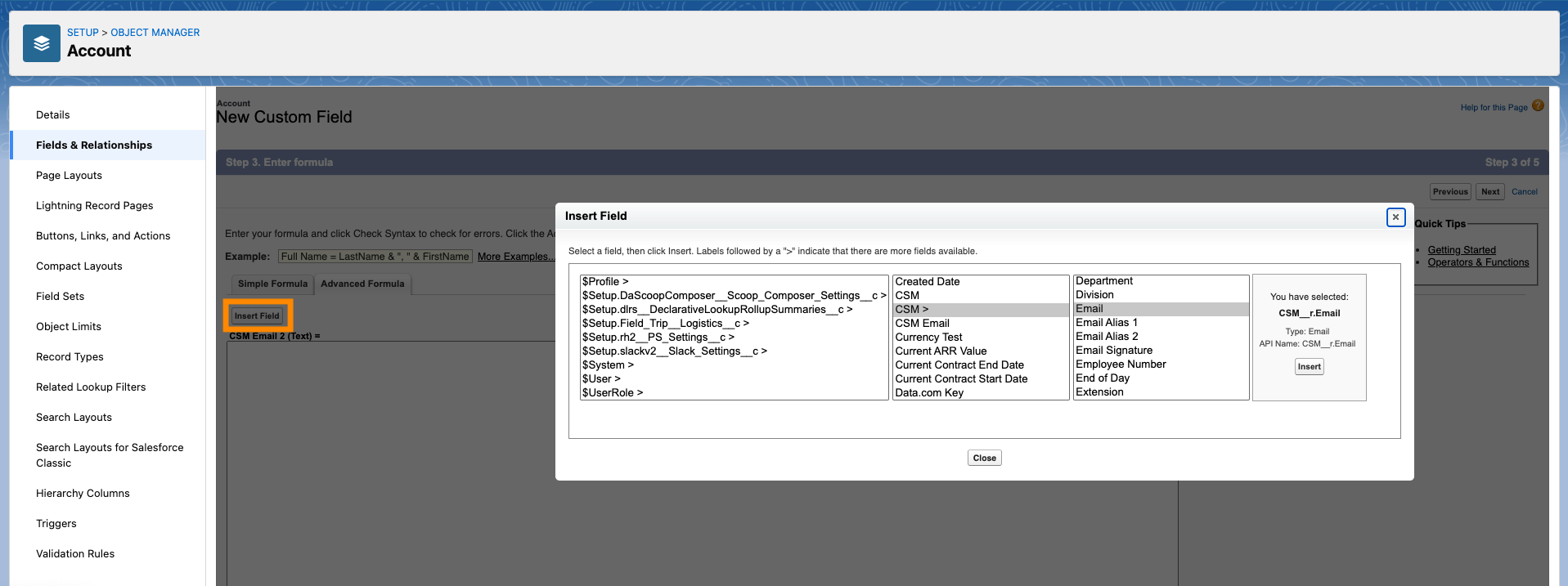Open Details in the sidebar
The image size is (1568, 586).
pyautogui.click(x=53, y=115)
